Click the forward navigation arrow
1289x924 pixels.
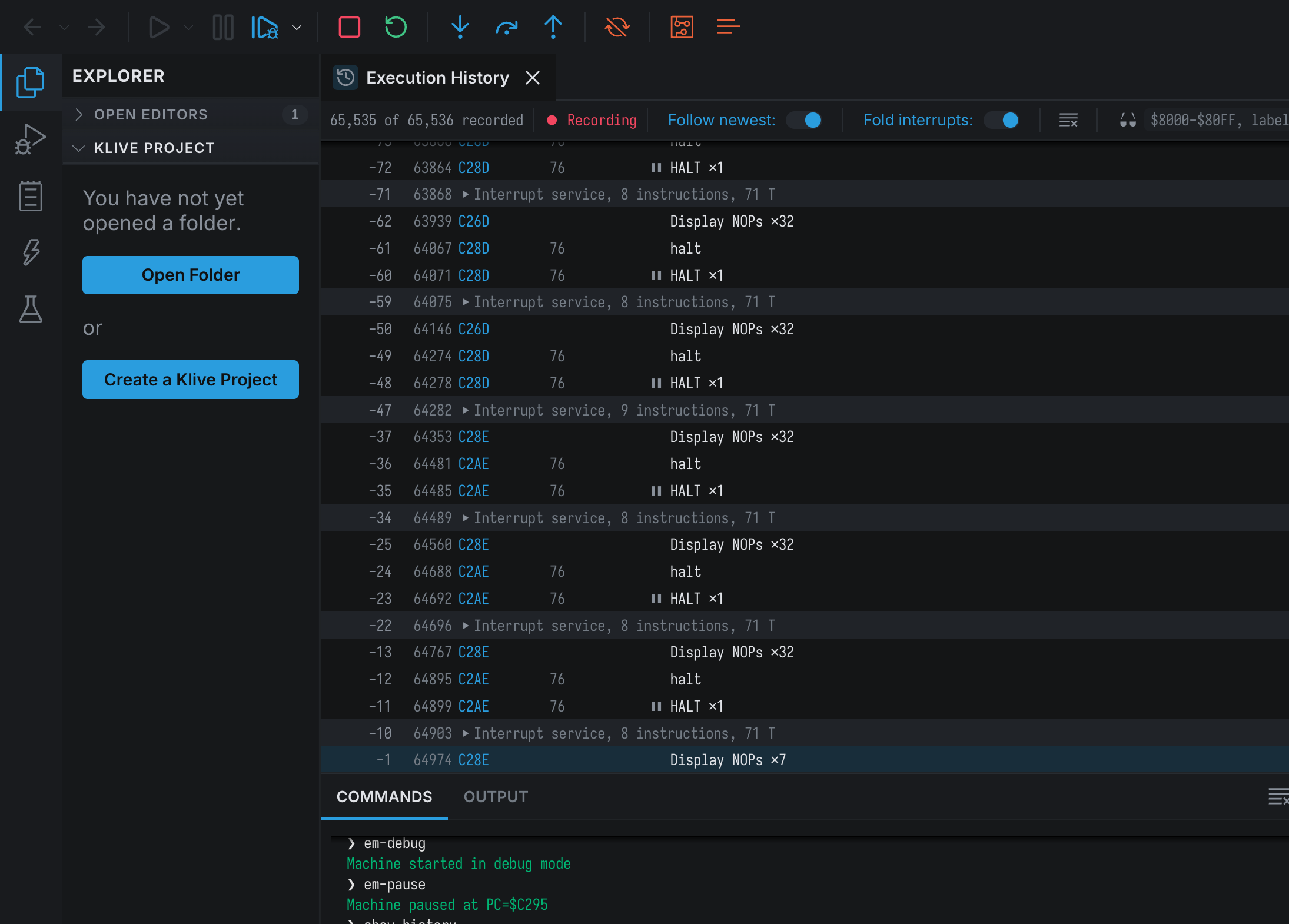coord(97,27)
